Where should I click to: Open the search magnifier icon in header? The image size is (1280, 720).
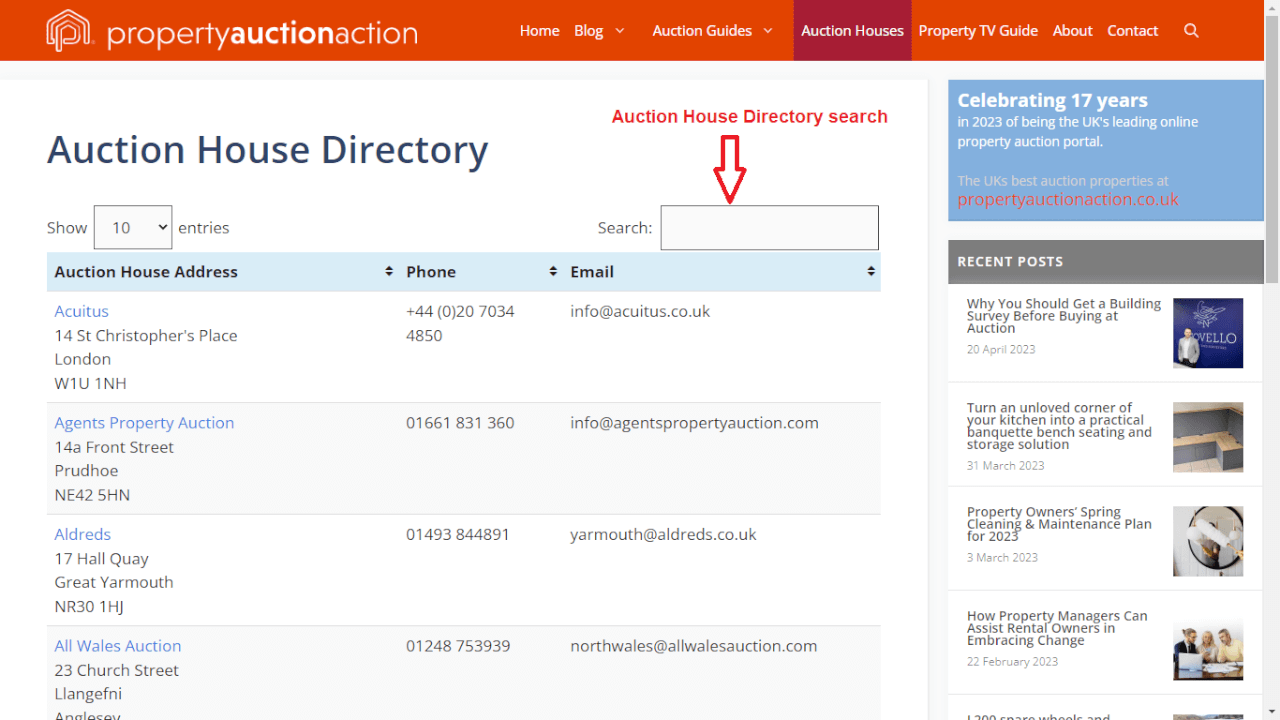(1191, 31)
